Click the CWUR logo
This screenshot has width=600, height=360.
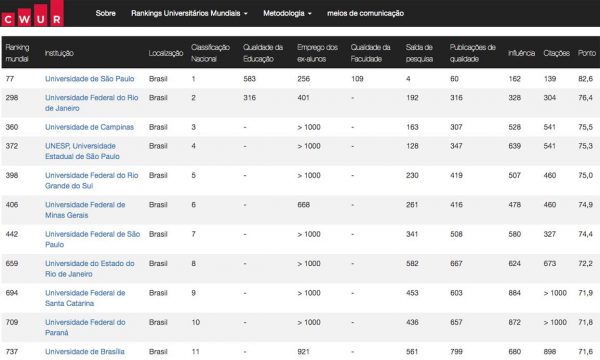tap(32, 13)
